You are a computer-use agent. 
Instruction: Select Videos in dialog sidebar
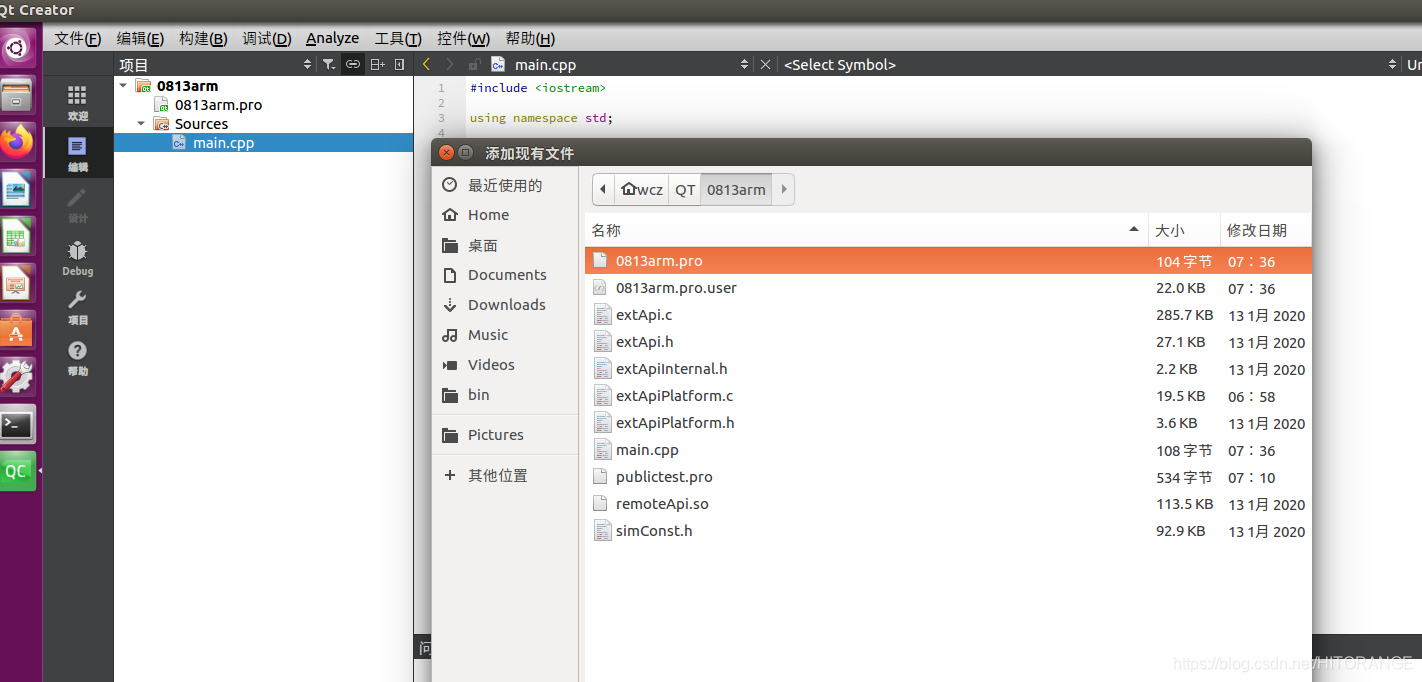pyautogui.click(x=505, y=365)
